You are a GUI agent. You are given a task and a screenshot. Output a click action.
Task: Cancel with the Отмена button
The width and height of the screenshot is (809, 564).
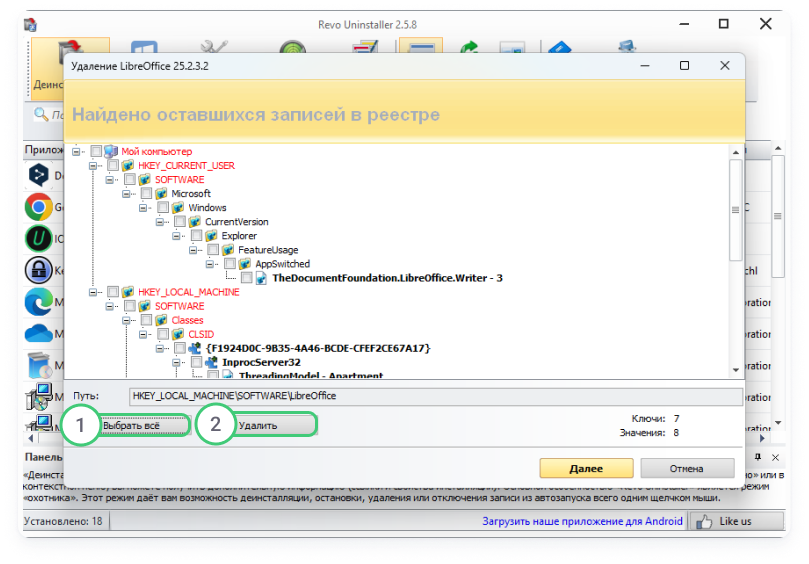point(687,469)
